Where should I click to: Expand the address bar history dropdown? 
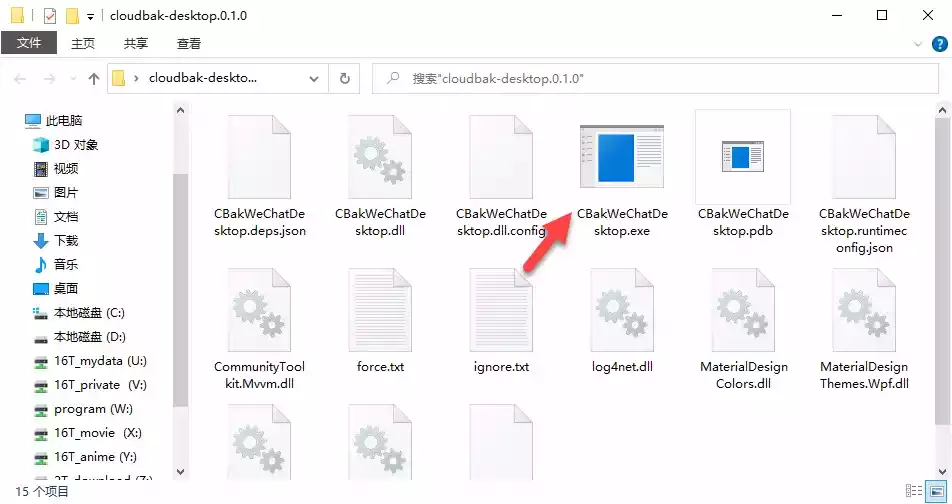click(x=316, y=78)
